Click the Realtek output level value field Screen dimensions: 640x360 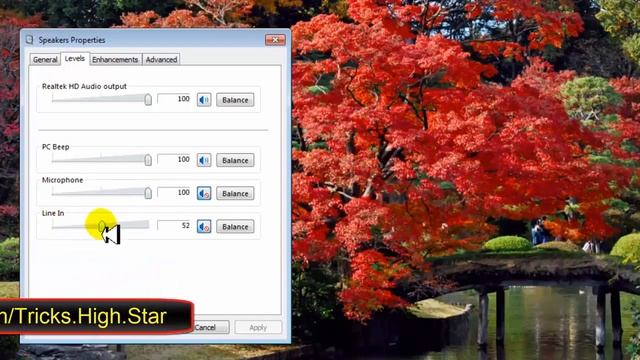[174, 99]
